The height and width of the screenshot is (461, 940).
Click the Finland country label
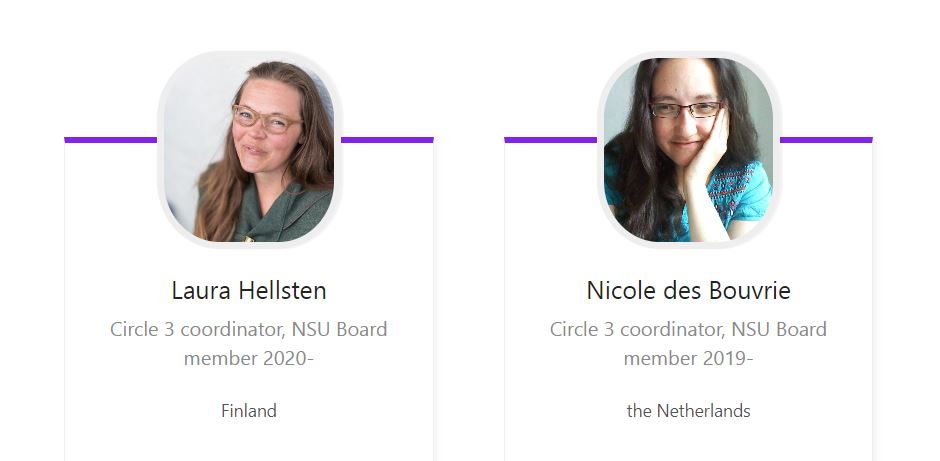pos(249,411)
